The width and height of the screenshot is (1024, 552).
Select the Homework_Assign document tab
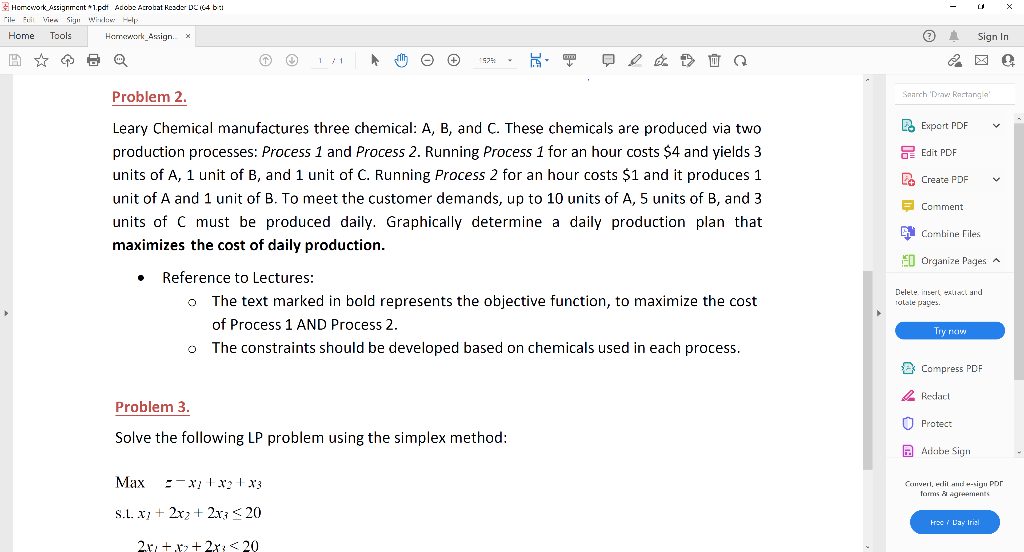(x=140, y=36)
